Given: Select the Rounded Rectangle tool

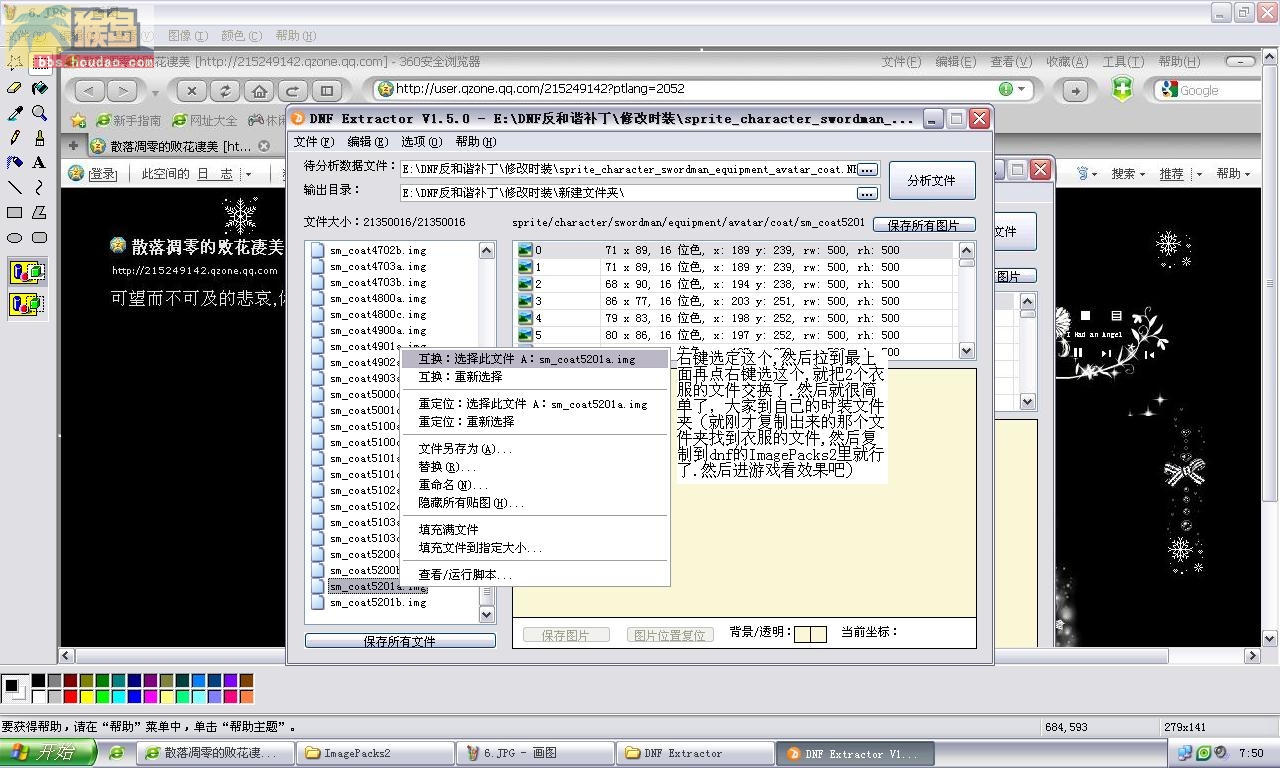Looking at the screenshot, I should [x=40, y=238].
